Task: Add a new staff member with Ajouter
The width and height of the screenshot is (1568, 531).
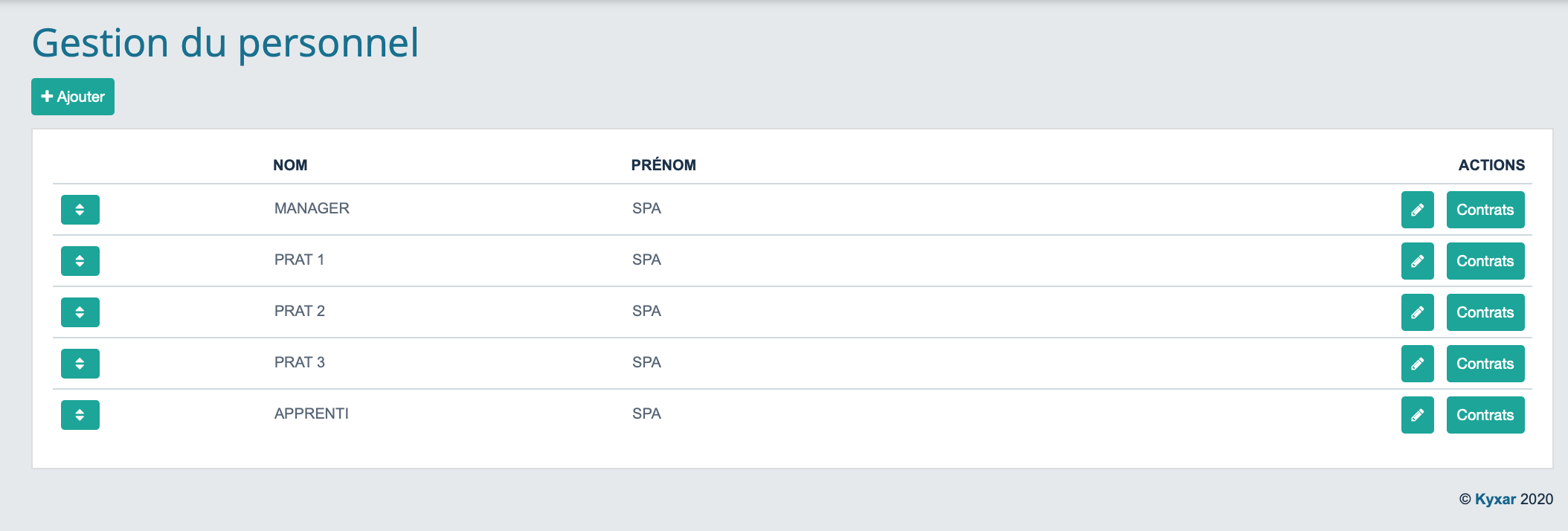Action: 73,97
